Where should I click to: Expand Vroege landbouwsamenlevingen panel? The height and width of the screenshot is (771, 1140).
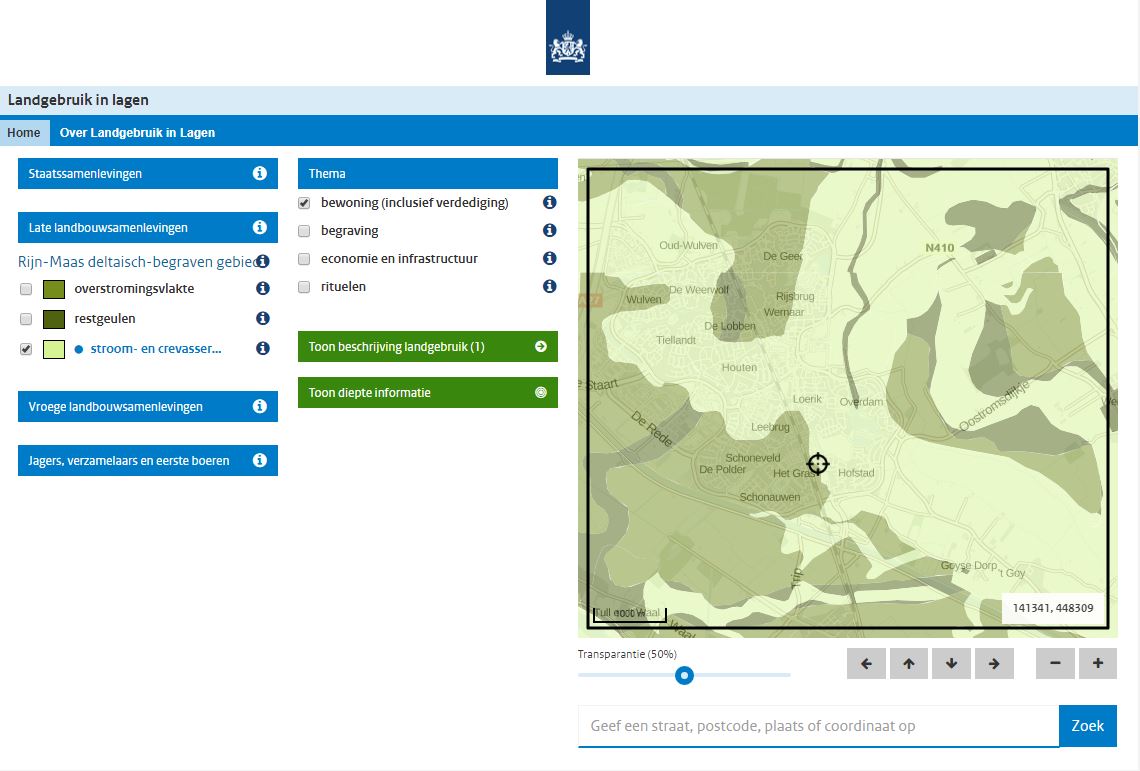(x=147, y=407)
